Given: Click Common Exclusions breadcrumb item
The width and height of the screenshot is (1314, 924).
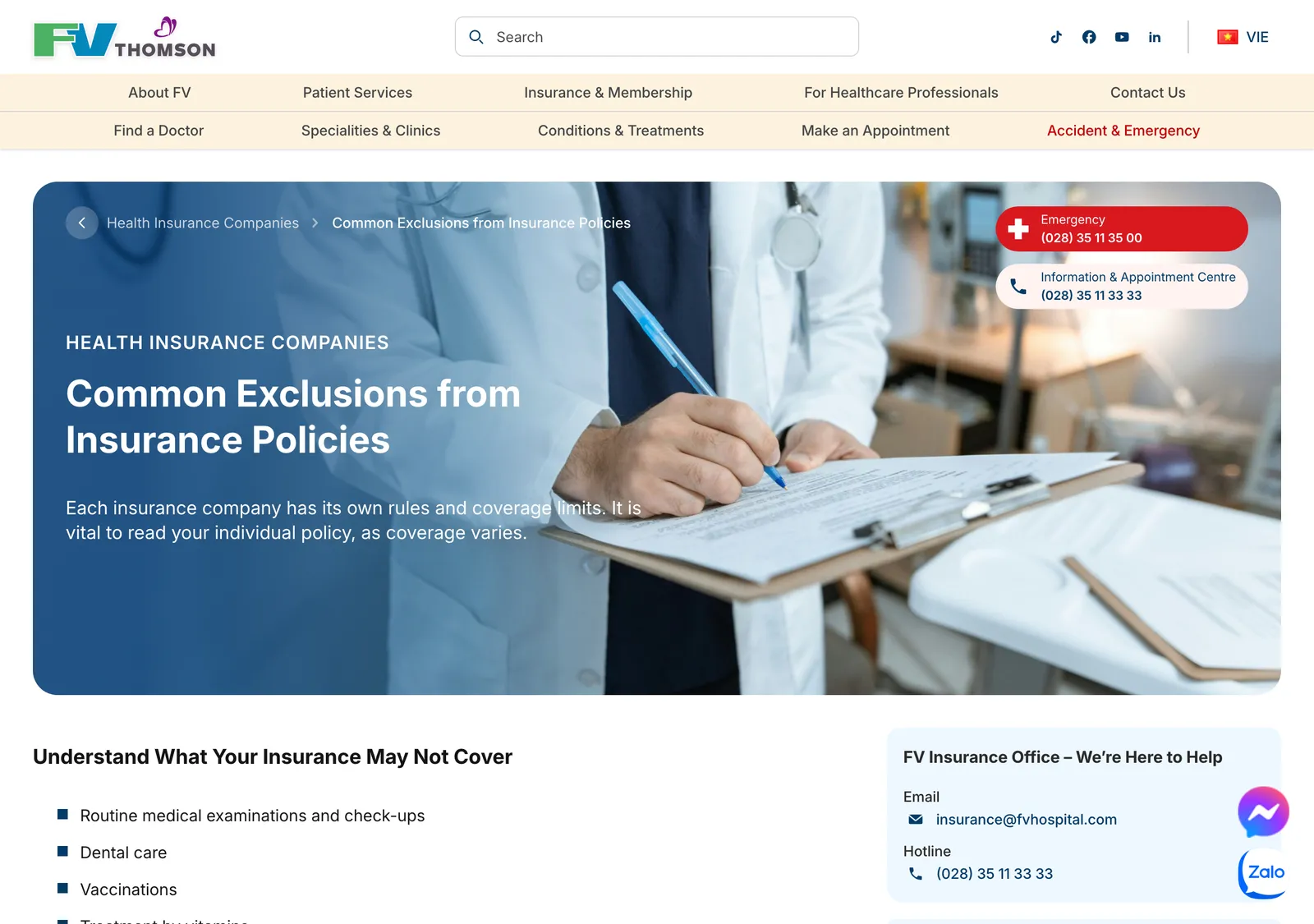Looking at the screenshot, I should coord(481,223).
